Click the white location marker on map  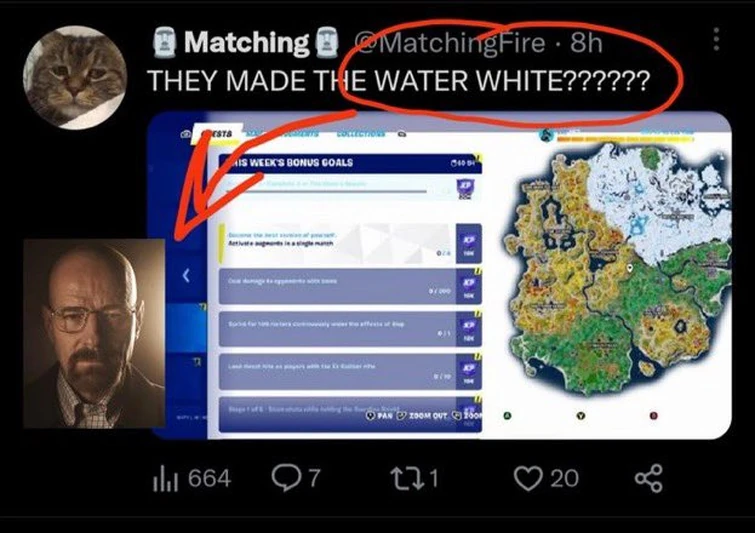(x=629, y=267)
